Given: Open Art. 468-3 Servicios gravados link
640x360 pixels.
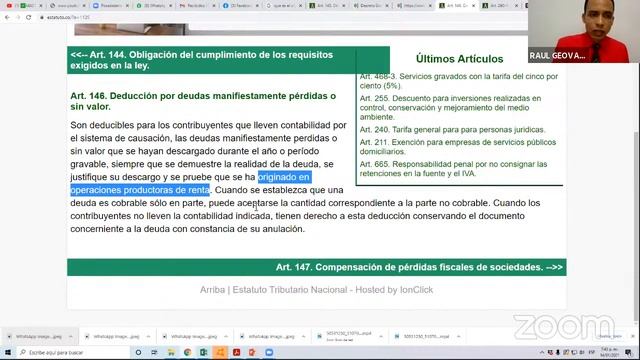Looking at the screenshot, I should click(x=459, y=81).
